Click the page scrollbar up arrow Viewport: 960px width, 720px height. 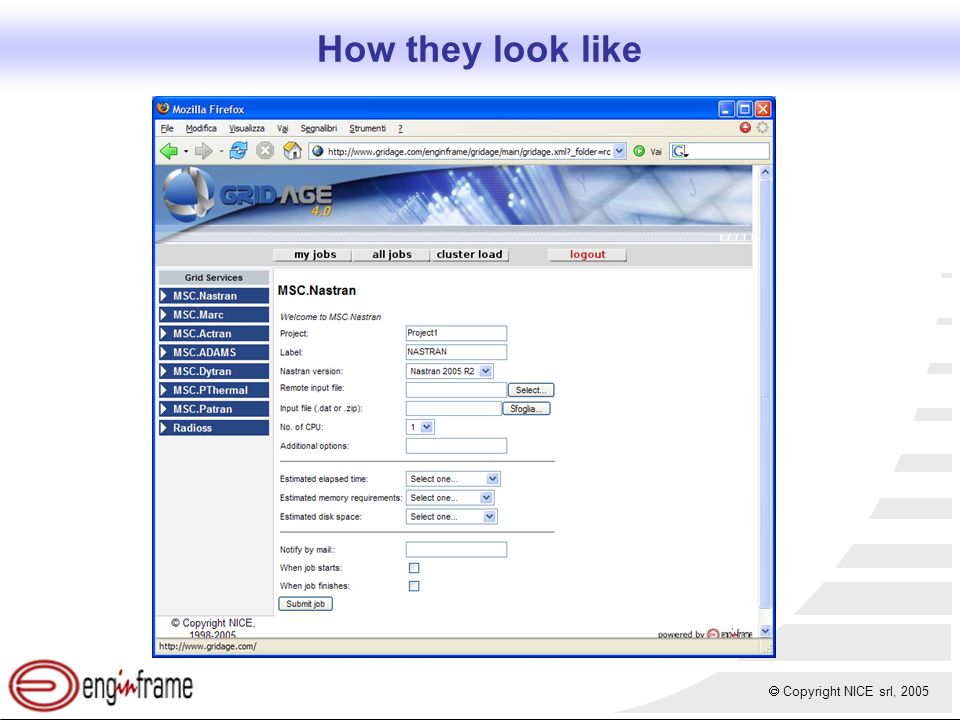[765, 173]
